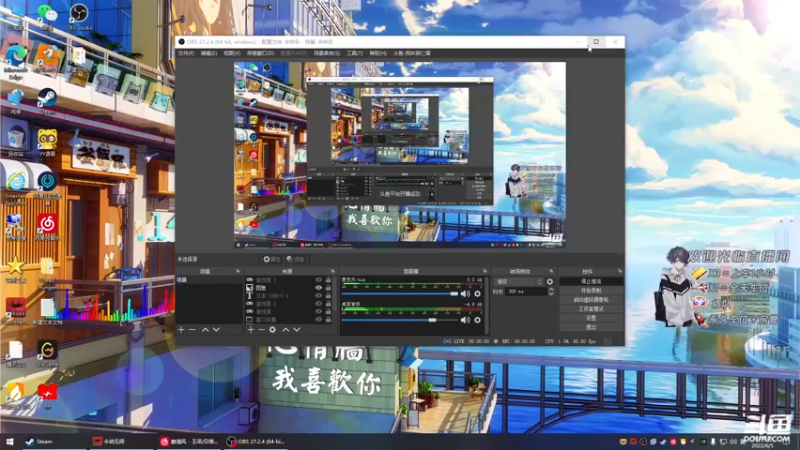Open the 工具(T) menu
Image resolution: width=800 pixels, height=450 pixels.
(x=355, y=53)
